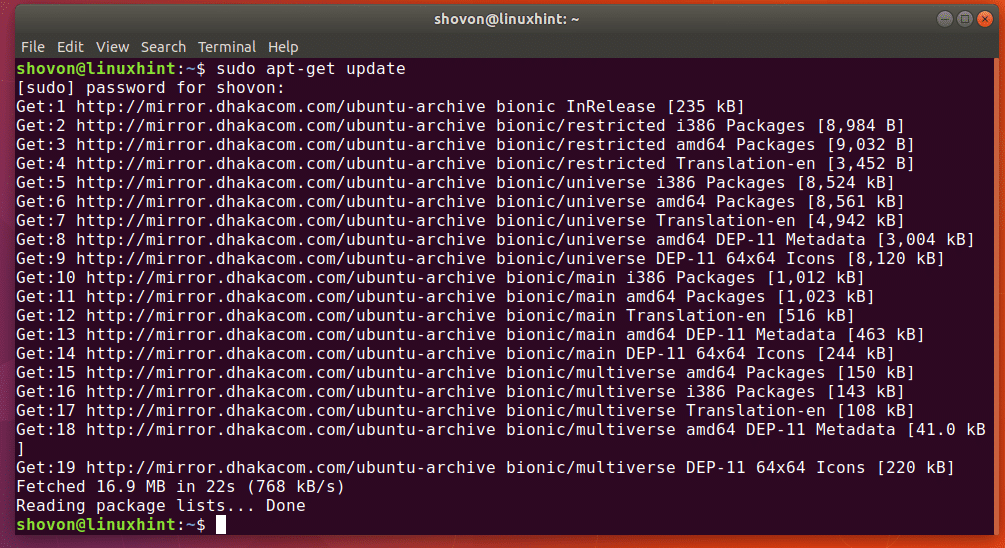Click the Get:1 bionic InRelease line
Screen dimensions: 1005x548
(380, 106)
